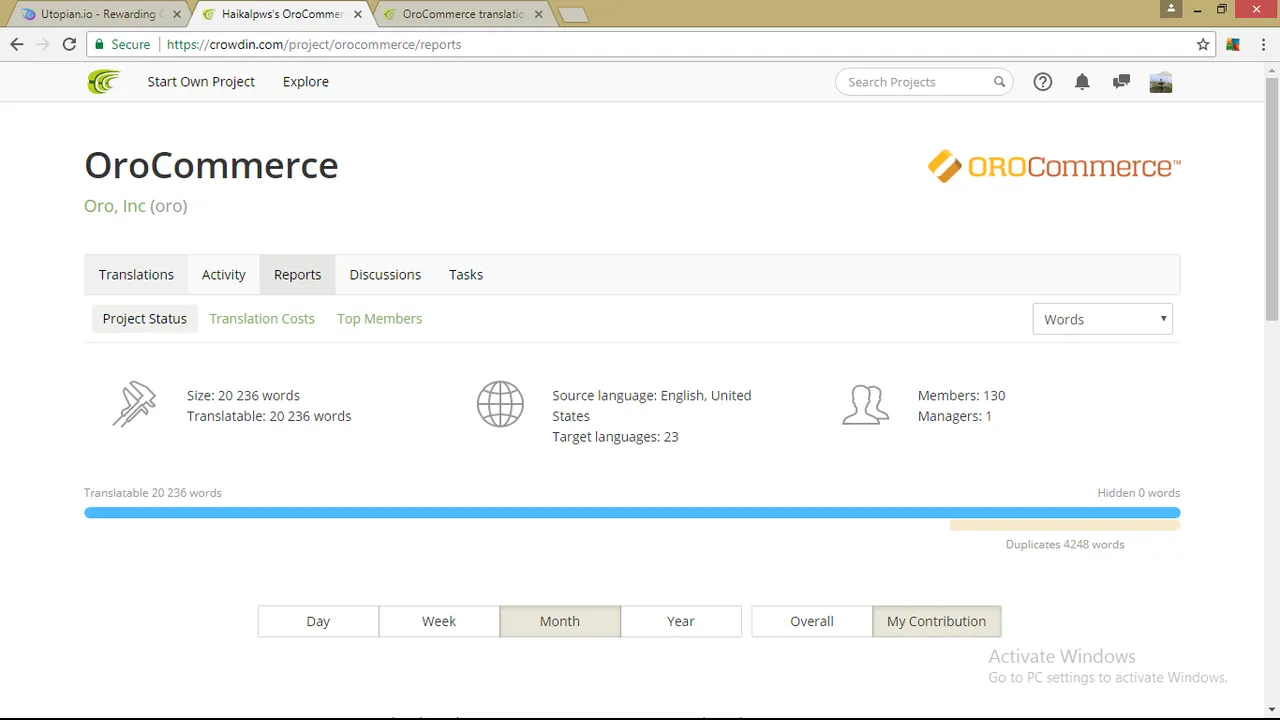The height and width of the screenshot is (720, 1280).
Task: Click the project size caliper icon
Action: [134, 405]
